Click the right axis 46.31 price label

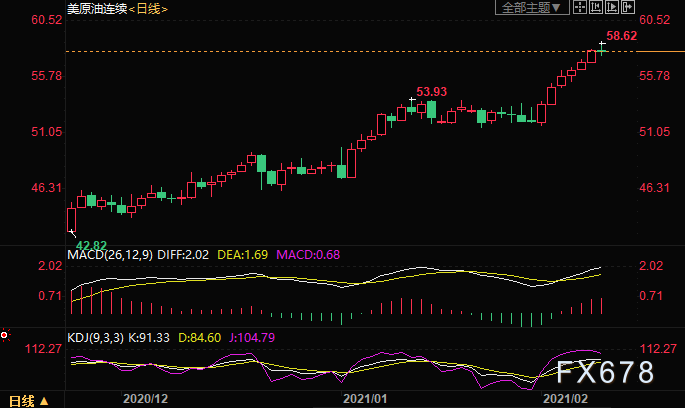click(x=654, y=188)
